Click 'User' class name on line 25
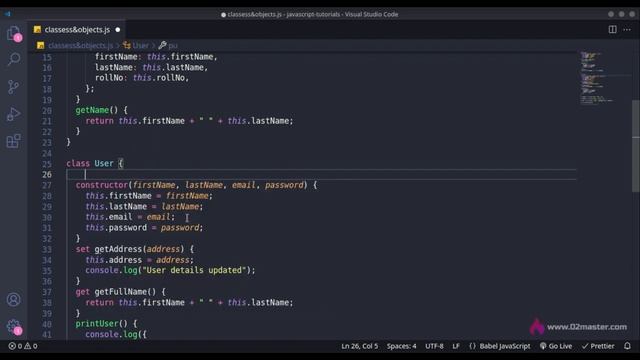This screenshot has height=360, width=640. pos(104,164)
